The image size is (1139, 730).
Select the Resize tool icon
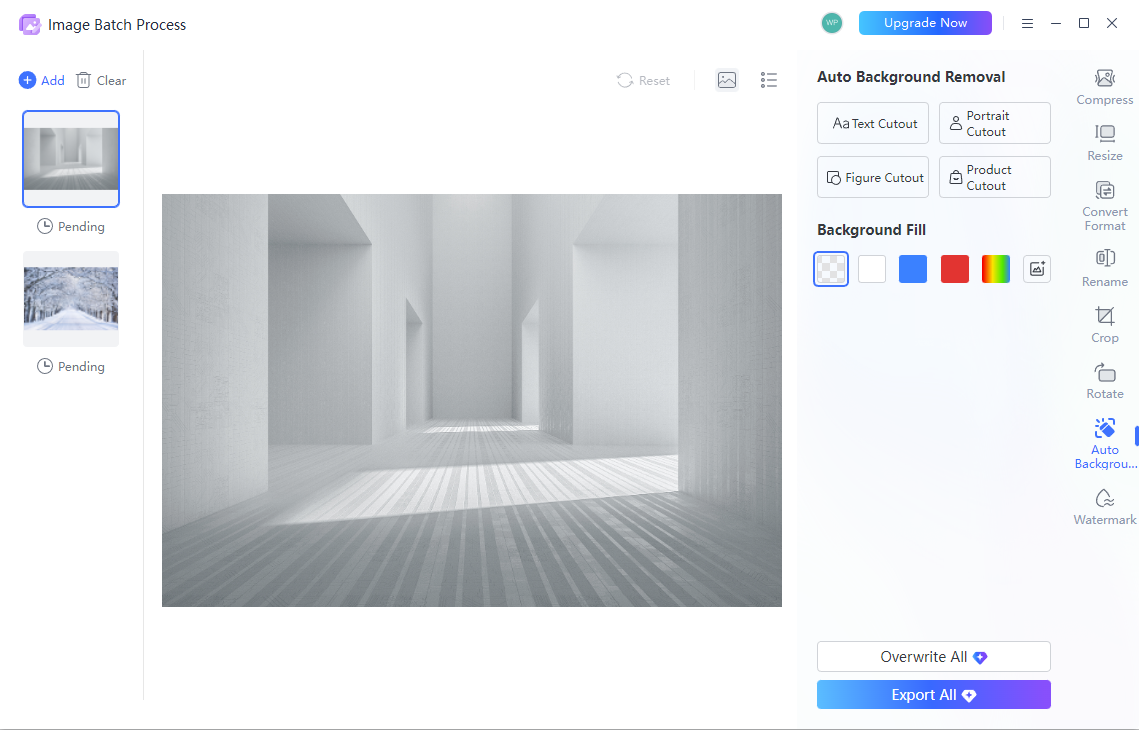pyautogui.click(x=1104, y=133)
